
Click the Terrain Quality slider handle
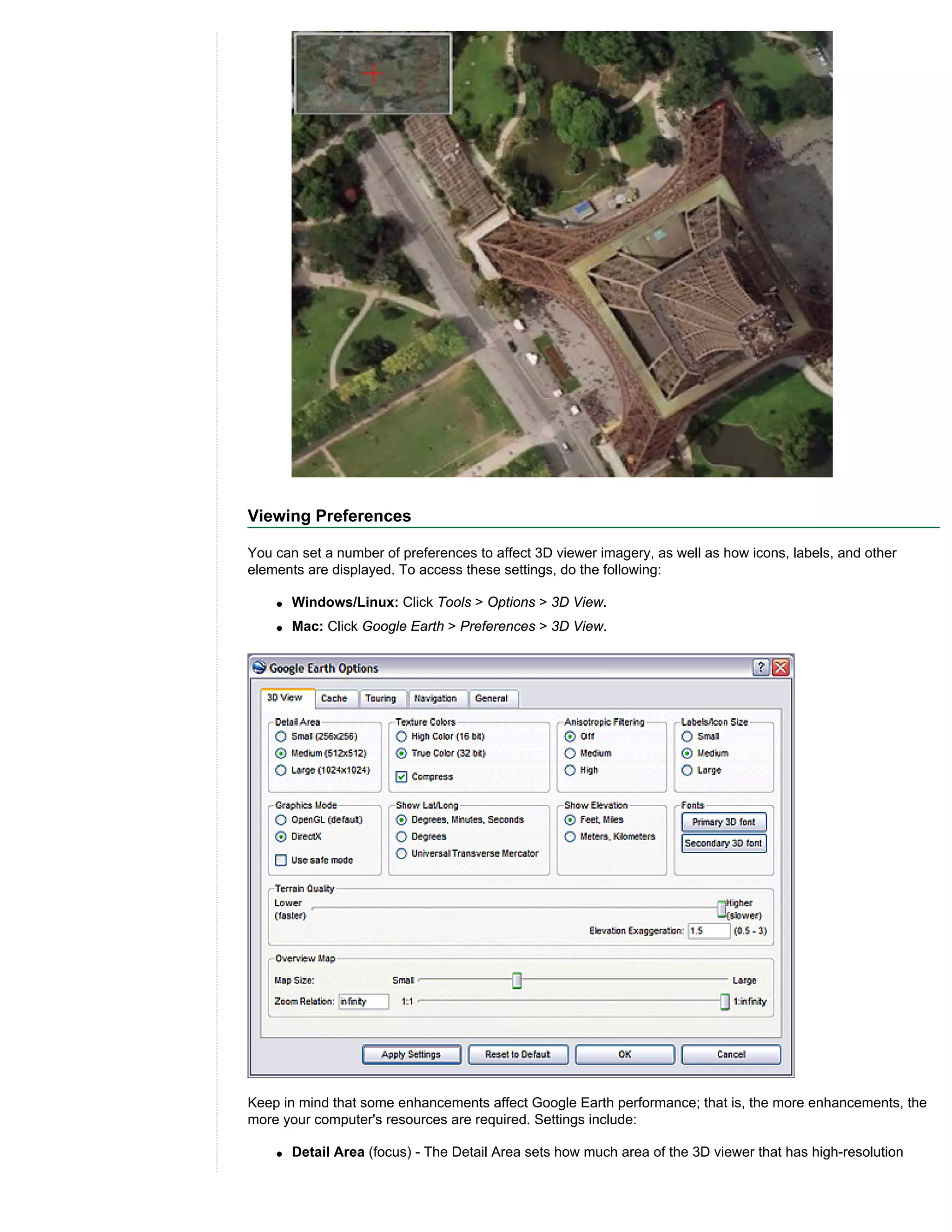[721, 909]
